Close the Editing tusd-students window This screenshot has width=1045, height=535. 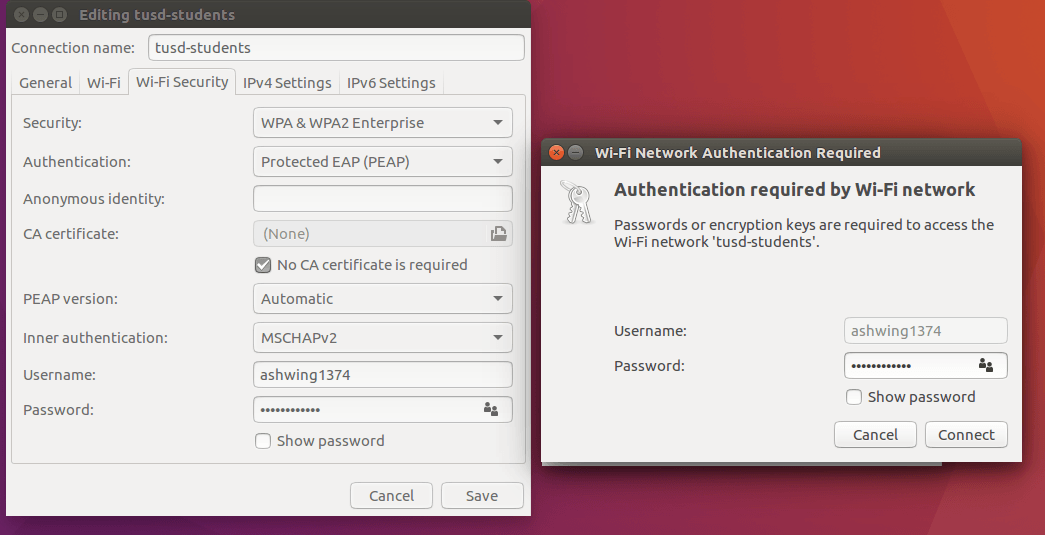[21, 15]
